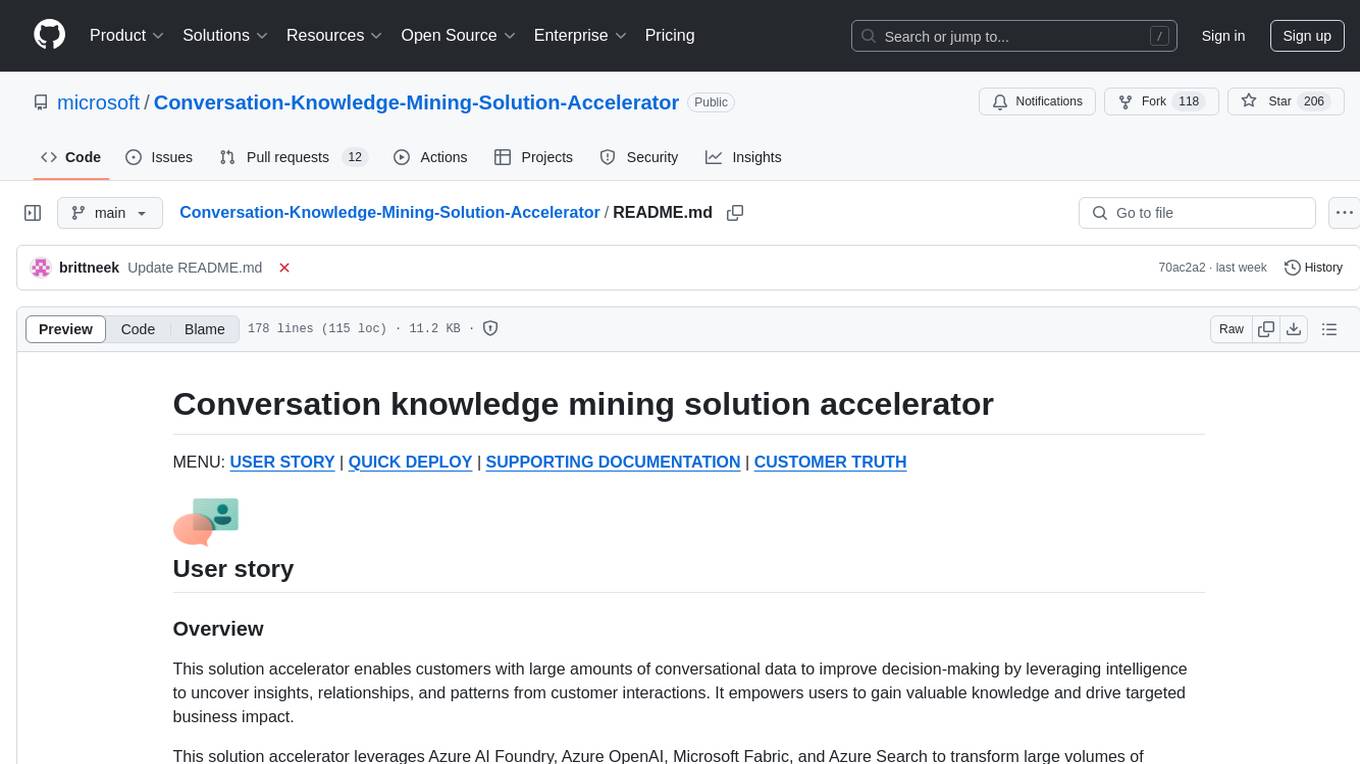Viewport: 1360px width, 764px height.
Task: Jump to QUICK DEPLOY section
Action: [x=410, y=462]
